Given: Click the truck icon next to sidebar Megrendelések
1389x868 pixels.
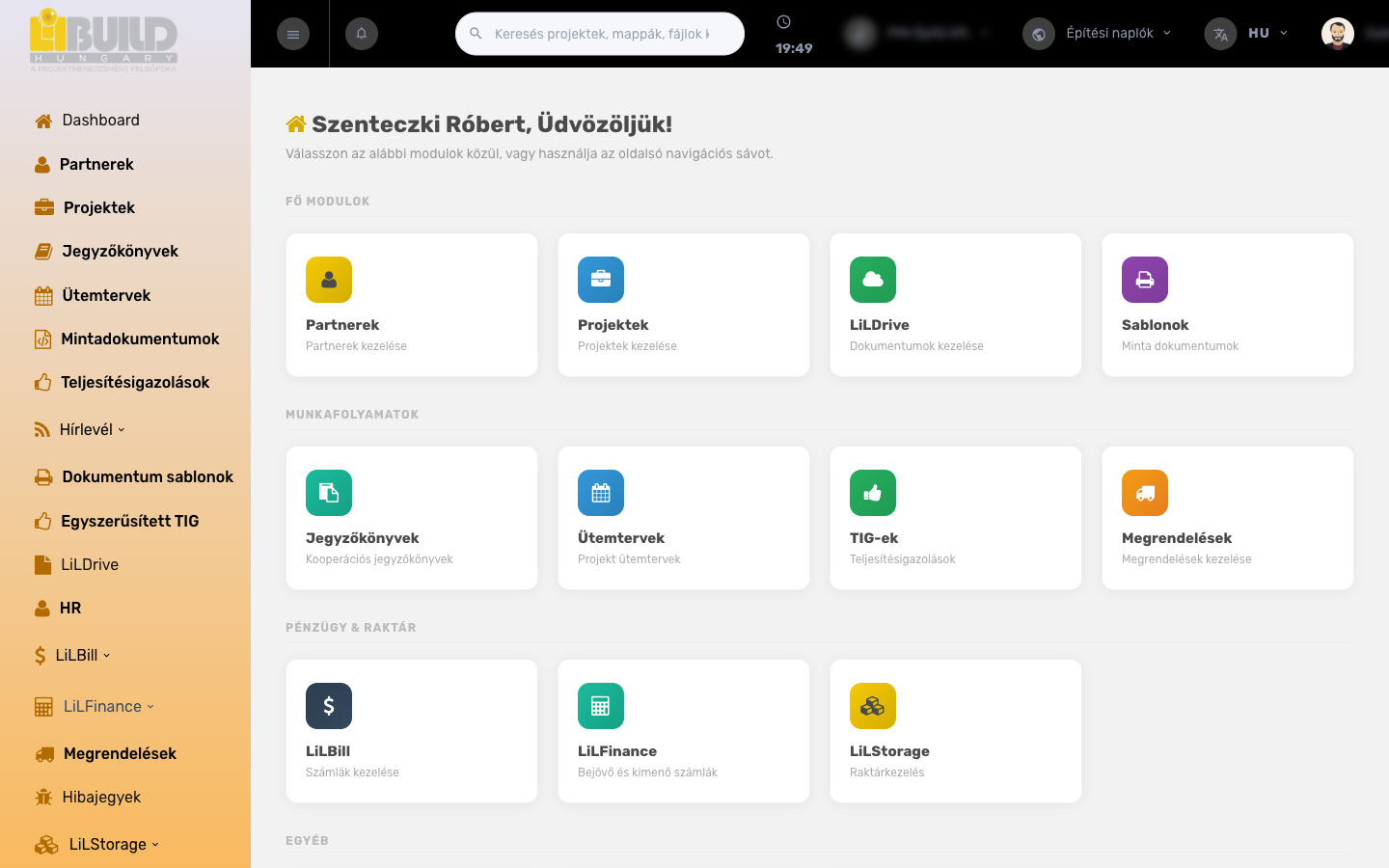Looking at the screenshot, I should [44, 754].
